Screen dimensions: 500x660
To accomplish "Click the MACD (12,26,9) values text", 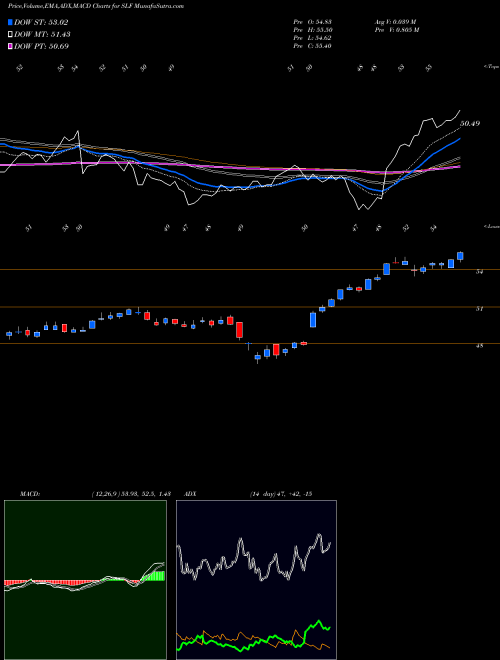I will (131, 494).
